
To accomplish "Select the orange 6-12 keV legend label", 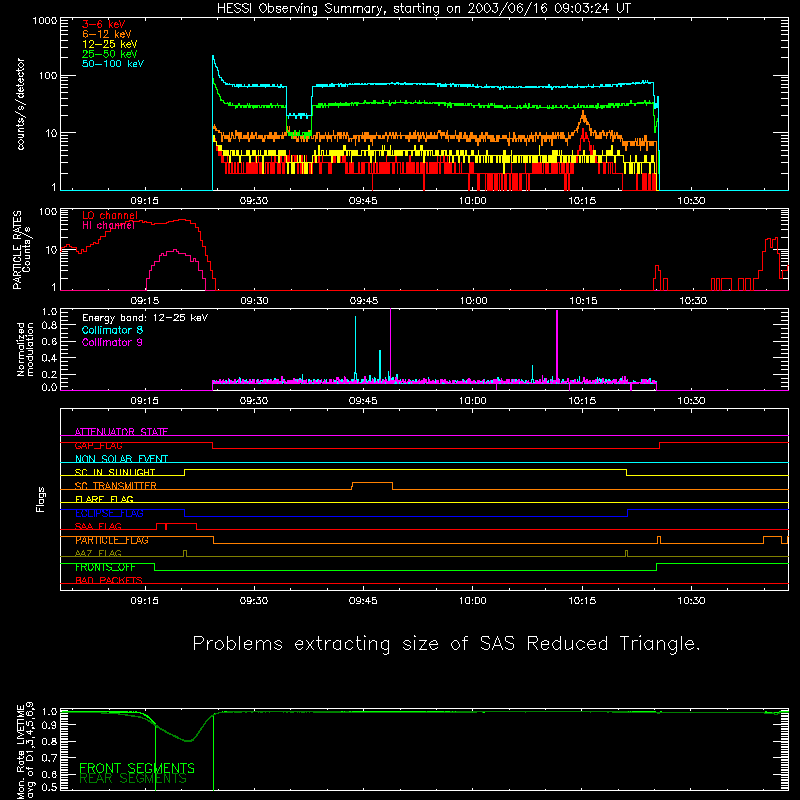I will tap(107, 34).
